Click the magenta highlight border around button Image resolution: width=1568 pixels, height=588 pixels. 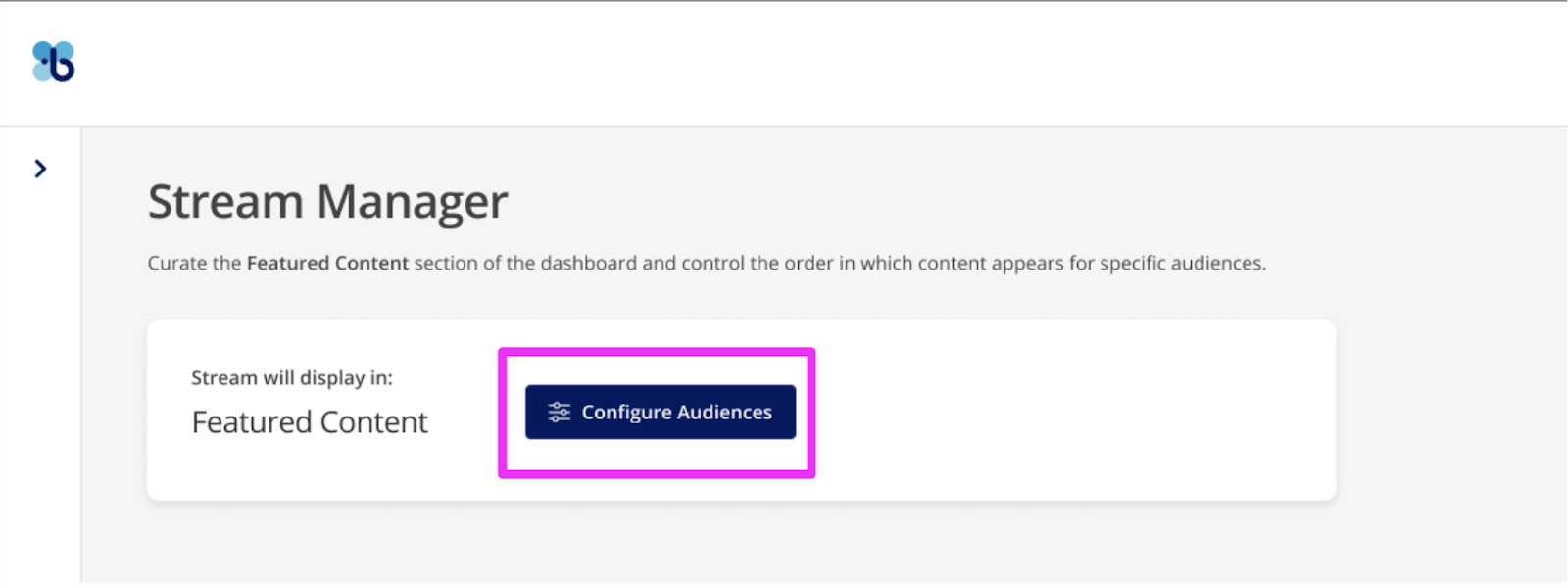(x=657, y=351)
